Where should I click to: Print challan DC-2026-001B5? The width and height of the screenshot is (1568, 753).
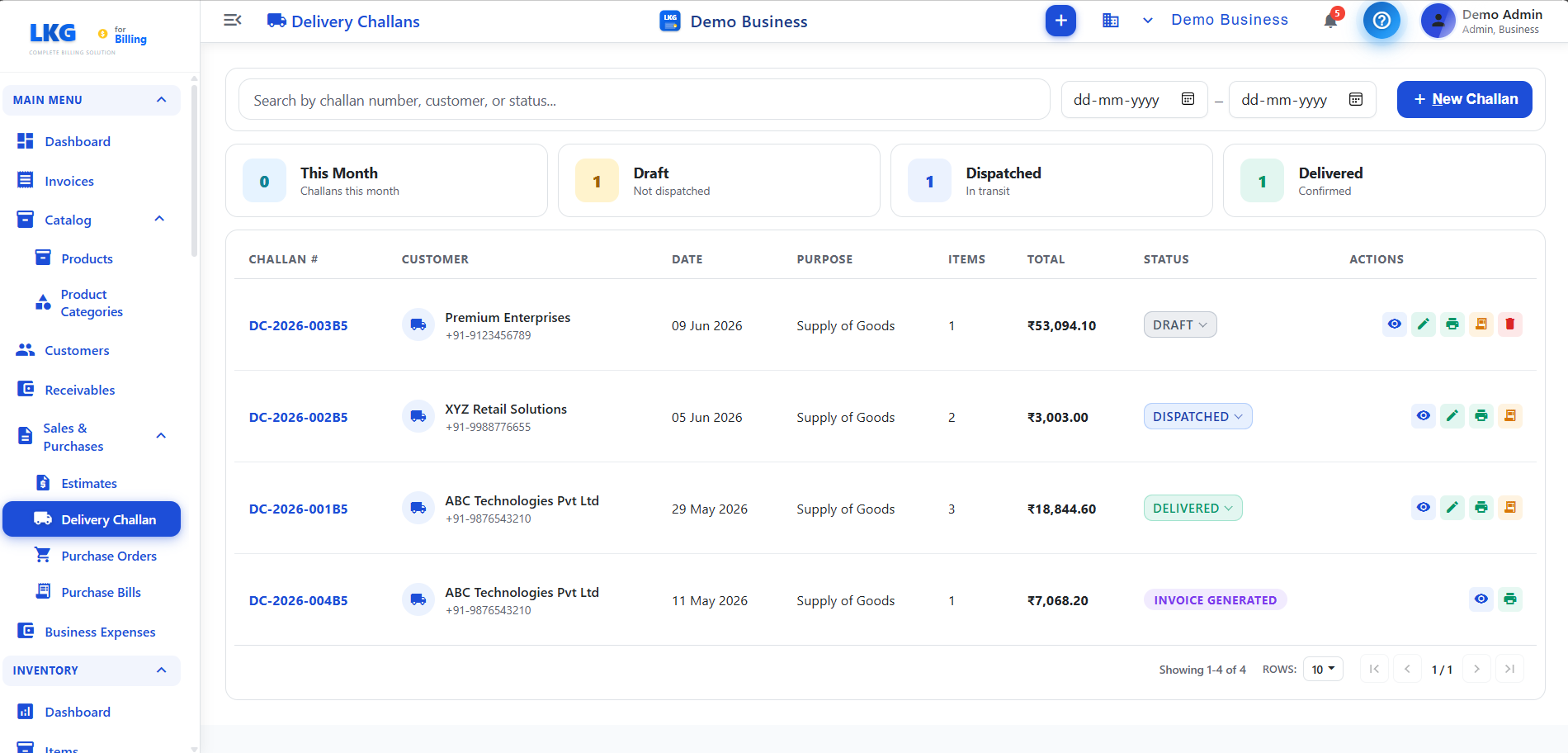click(1481, 508)
